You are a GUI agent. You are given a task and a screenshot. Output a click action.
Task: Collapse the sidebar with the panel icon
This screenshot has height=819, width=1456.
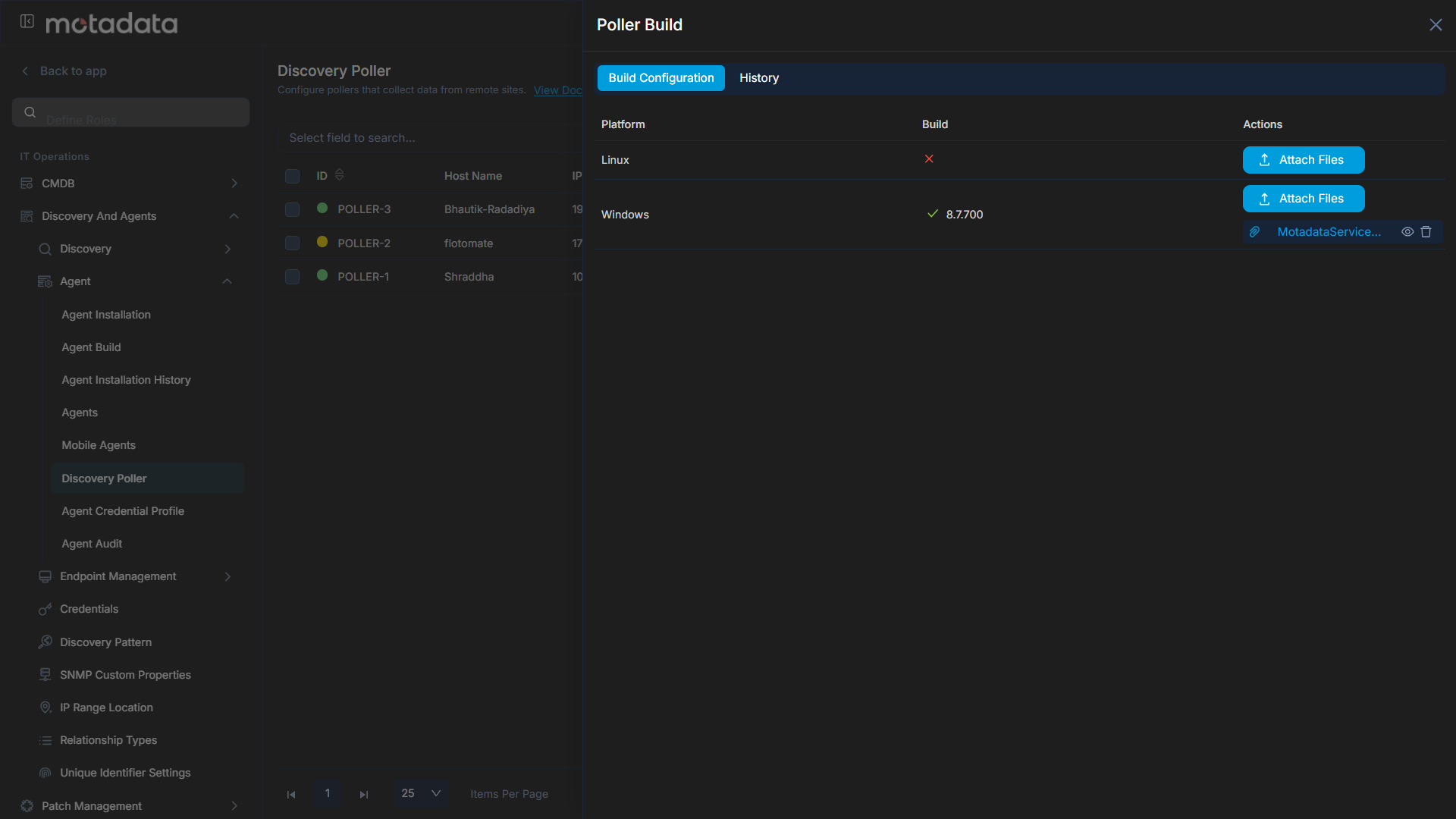[x=27, y=21]
